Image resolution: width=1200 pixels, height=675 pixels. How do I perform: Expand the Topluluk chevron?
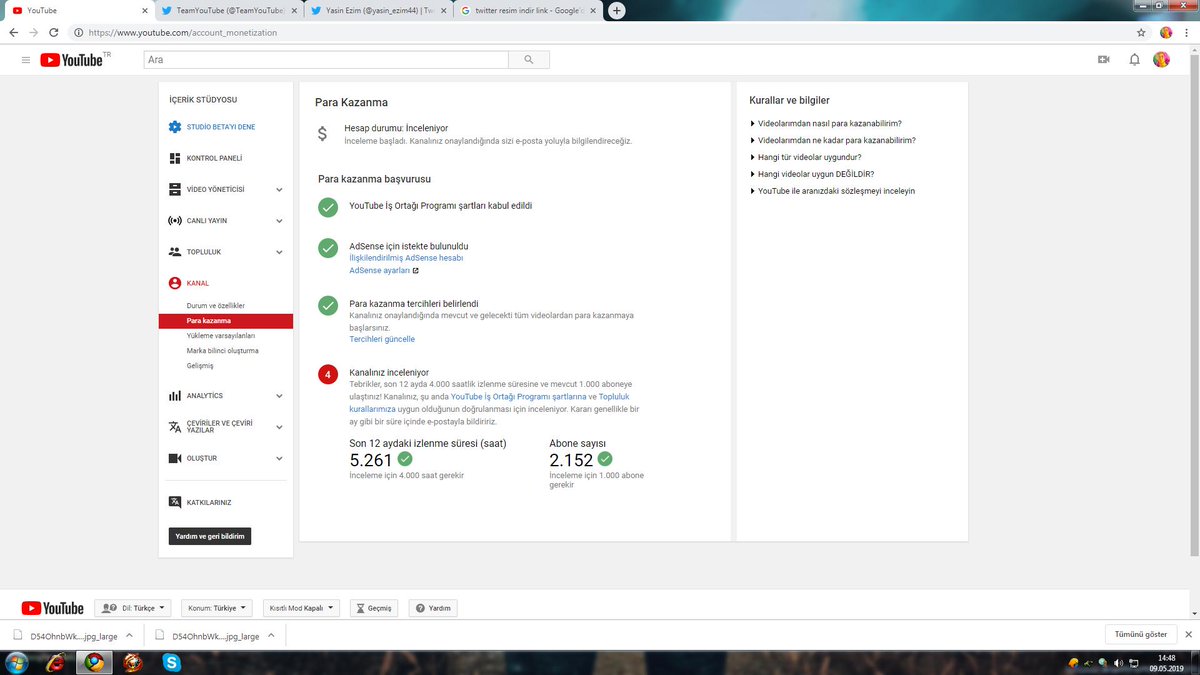click(279, 252)
